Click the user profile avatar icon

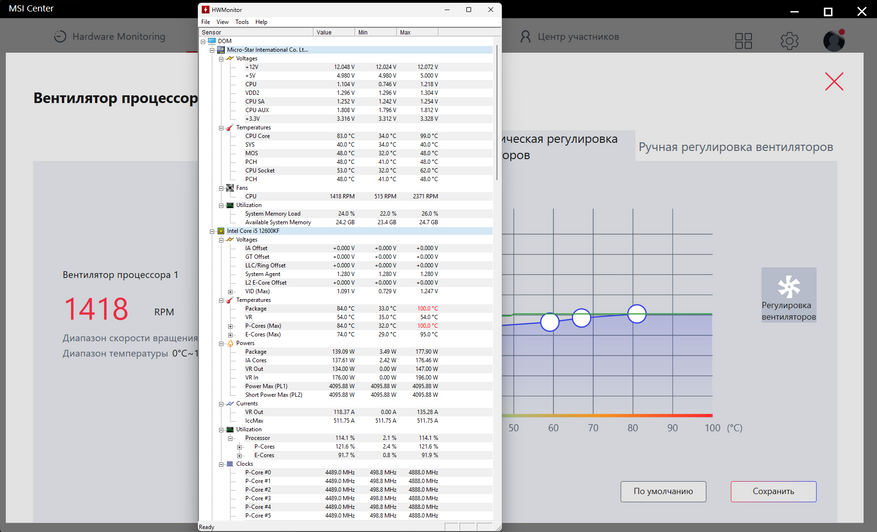click(x=833, y=40)
